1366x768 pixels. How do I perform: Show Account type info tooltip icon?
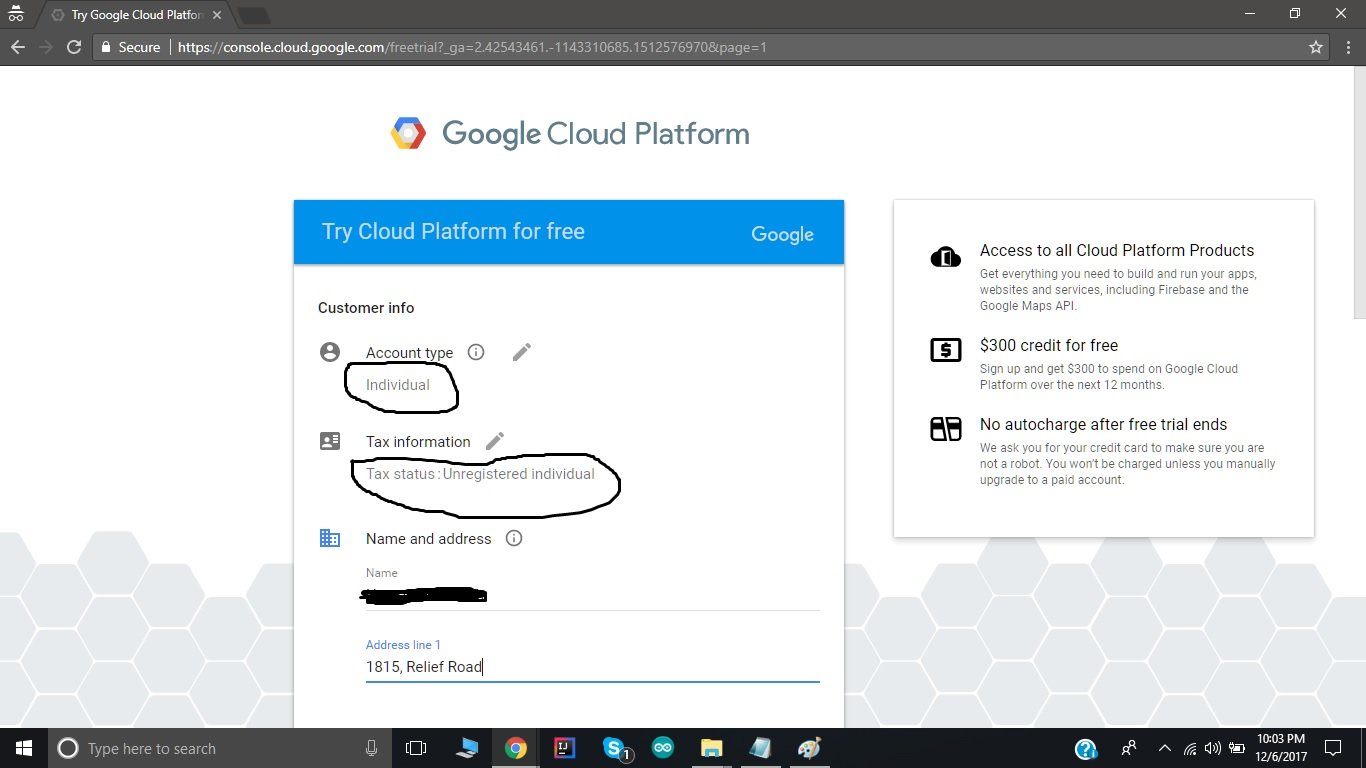[x=476, y=352]
